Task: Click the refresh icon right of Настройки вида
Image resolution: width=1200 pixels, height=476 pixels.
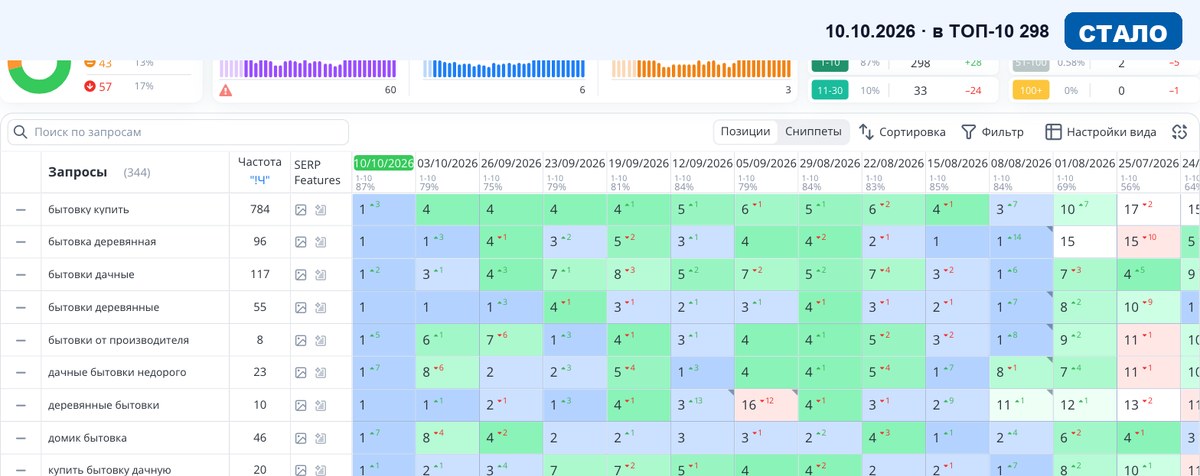Action: tap(1180, 132)
